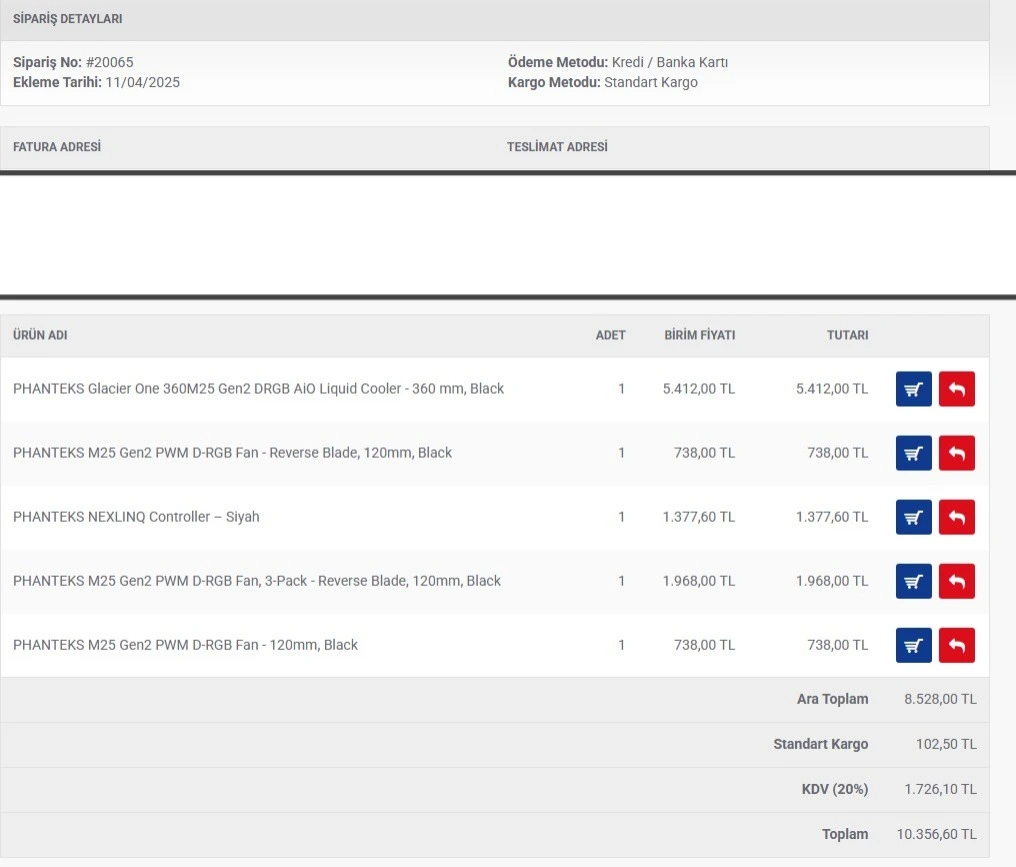Viewport: 1016px width, 867px height.
Task: Click the Toplam label
Action: click(x=845, y=835)
